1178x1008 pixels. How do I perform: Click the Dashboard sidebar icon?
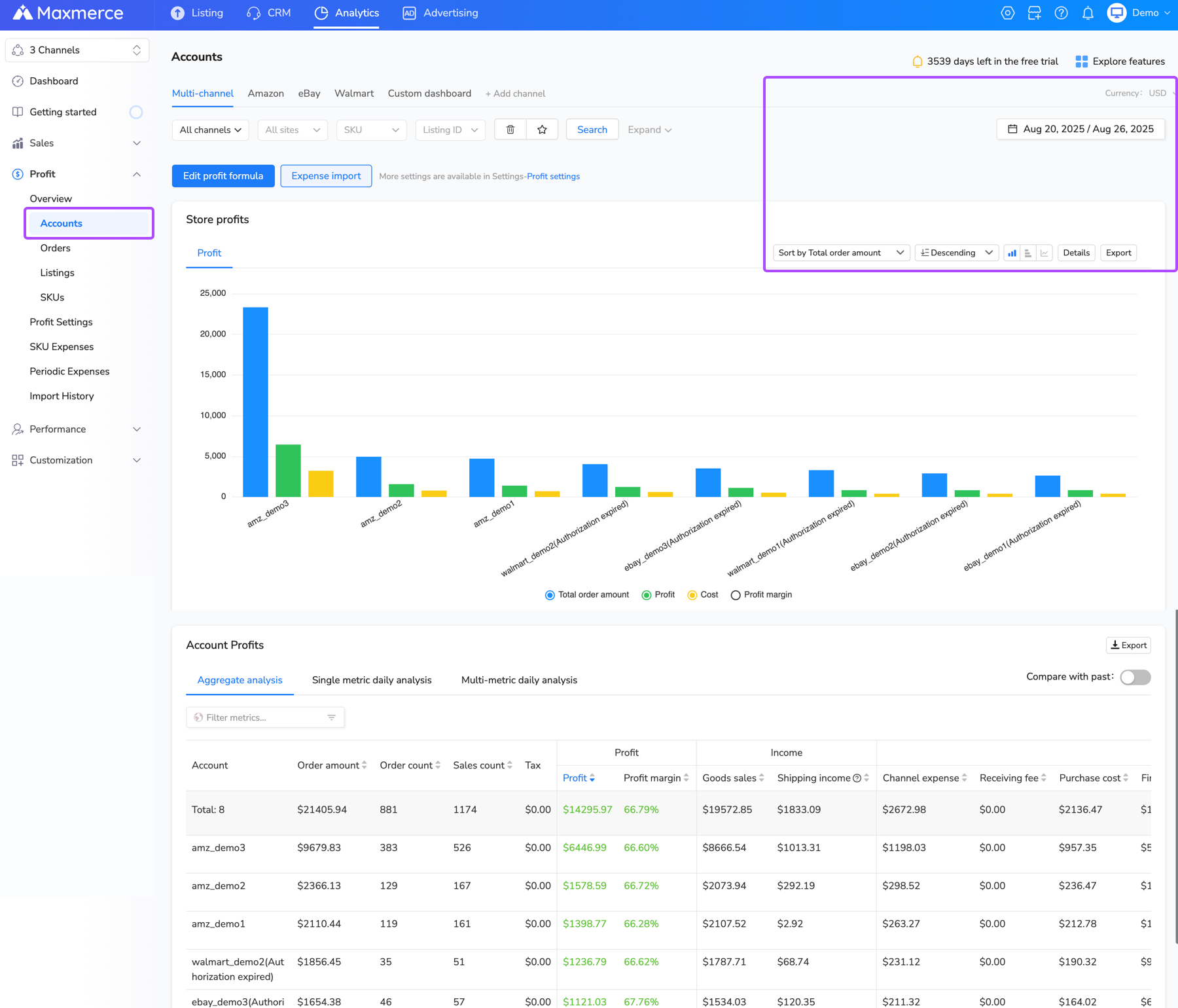18,81
